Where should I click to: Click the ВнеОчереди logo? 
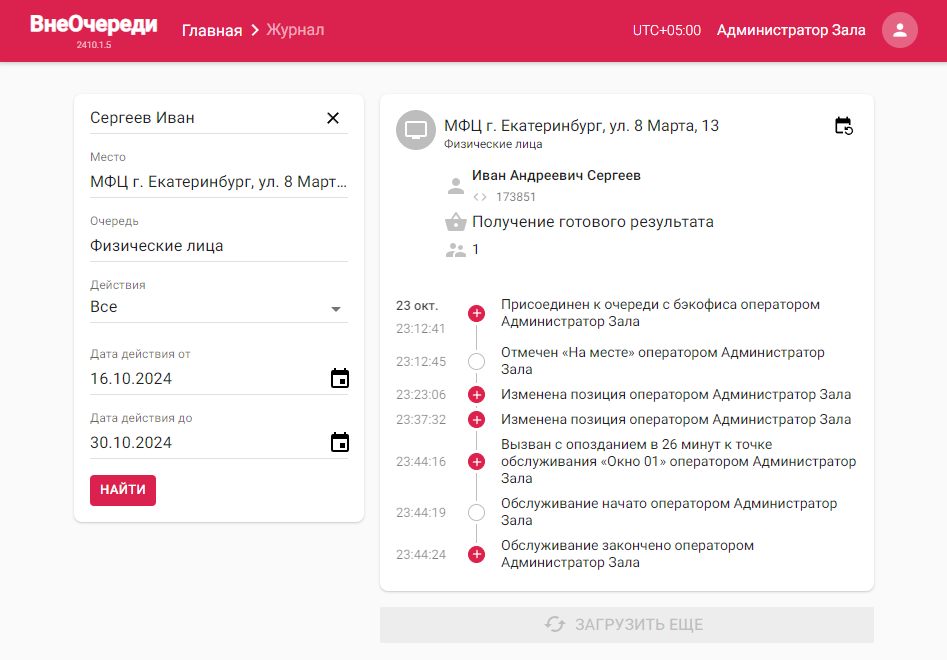pos(94,24)
